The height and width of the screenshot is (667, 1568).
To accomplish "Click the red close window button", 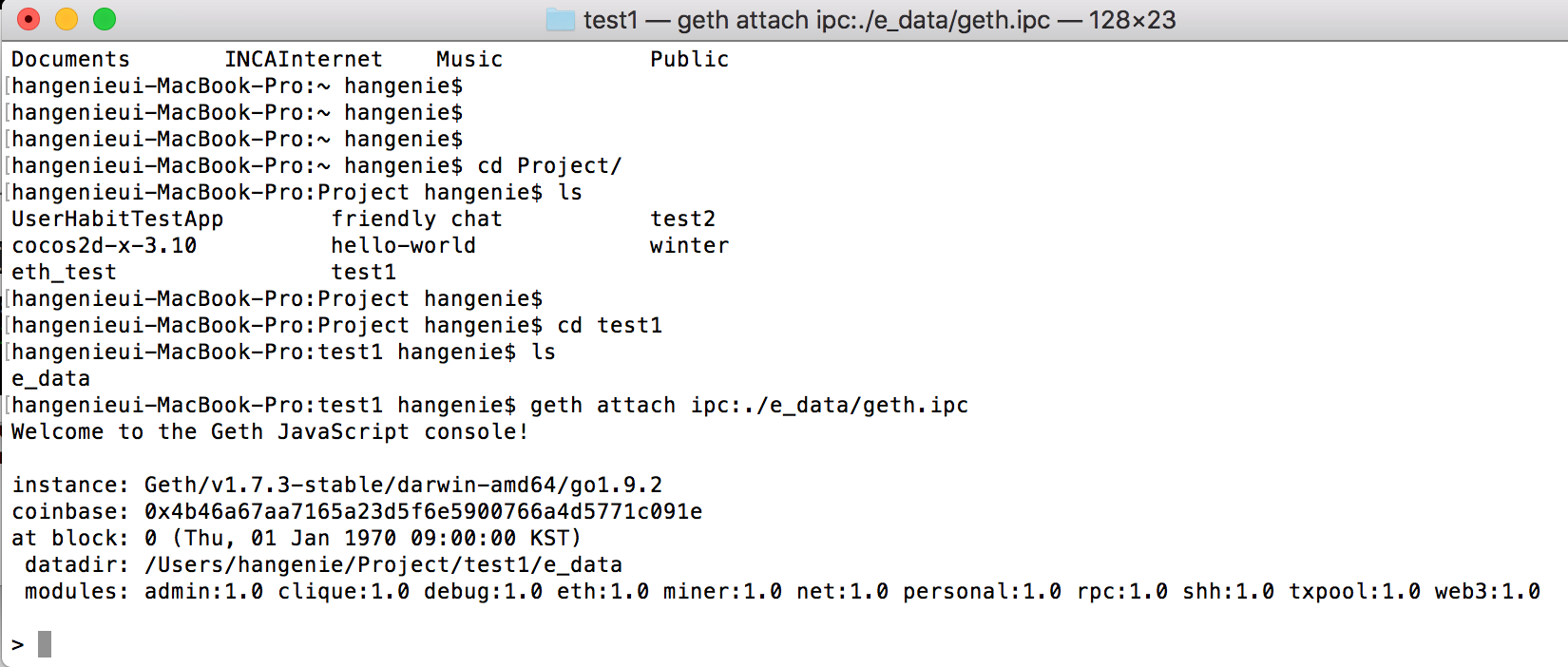I will (x=29, y=19).
